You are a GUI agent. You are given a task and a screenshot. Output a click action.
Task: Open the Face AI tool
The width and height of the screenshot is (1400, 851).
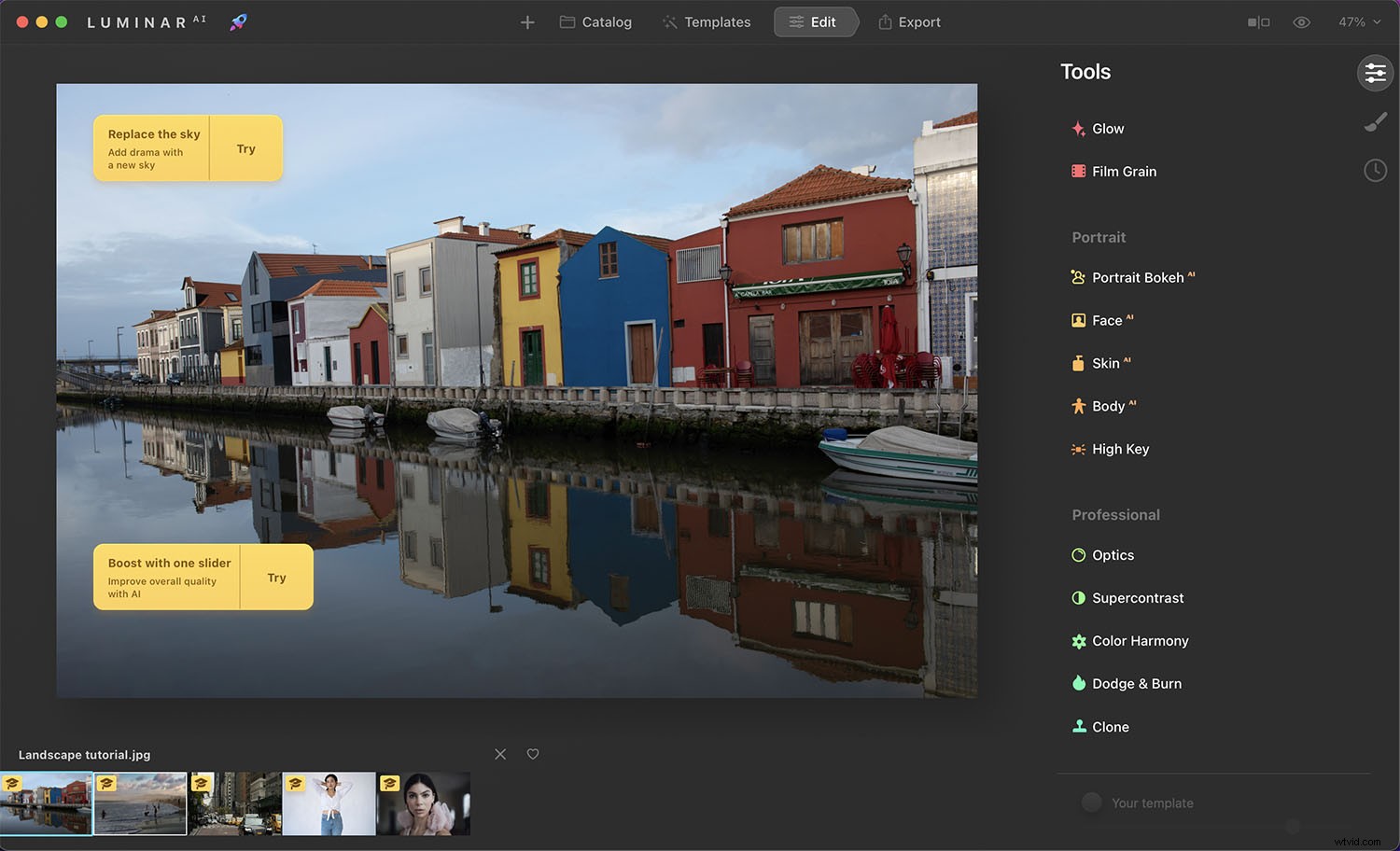click(1111, 320)
